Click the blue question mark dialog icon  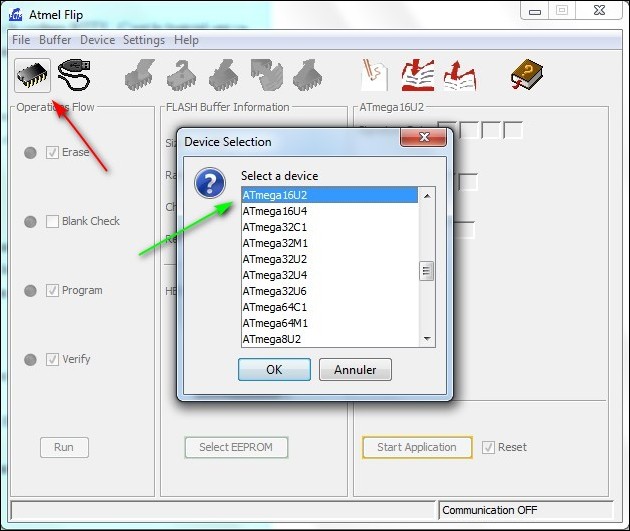click(x=210, y=183)
